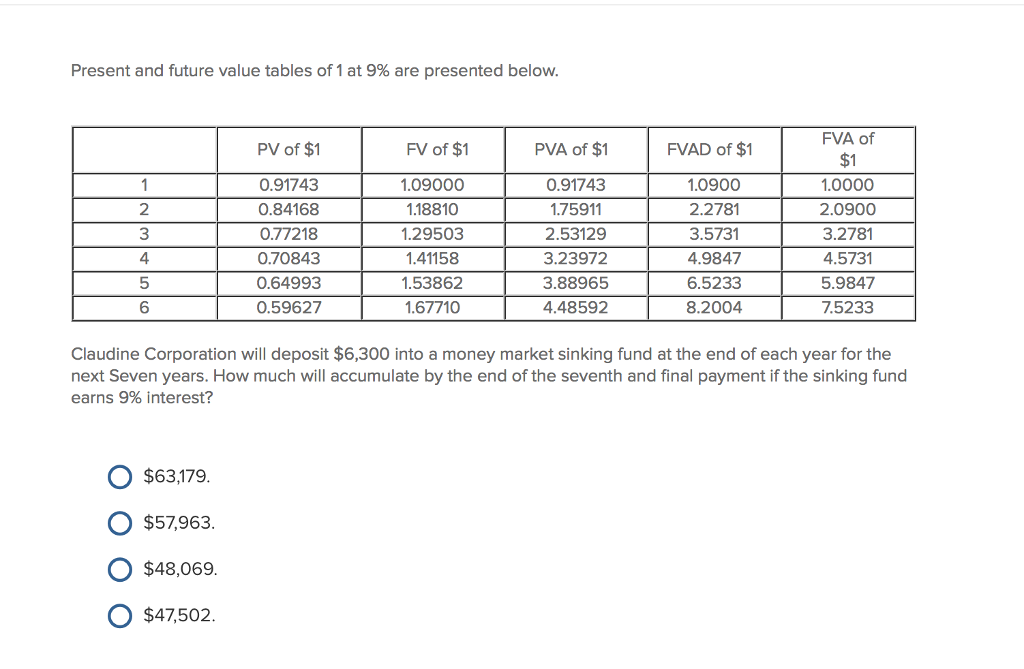Click the PV of $1 column header
This screenshot has width=1024, height=669.
(x=289, y=150)
